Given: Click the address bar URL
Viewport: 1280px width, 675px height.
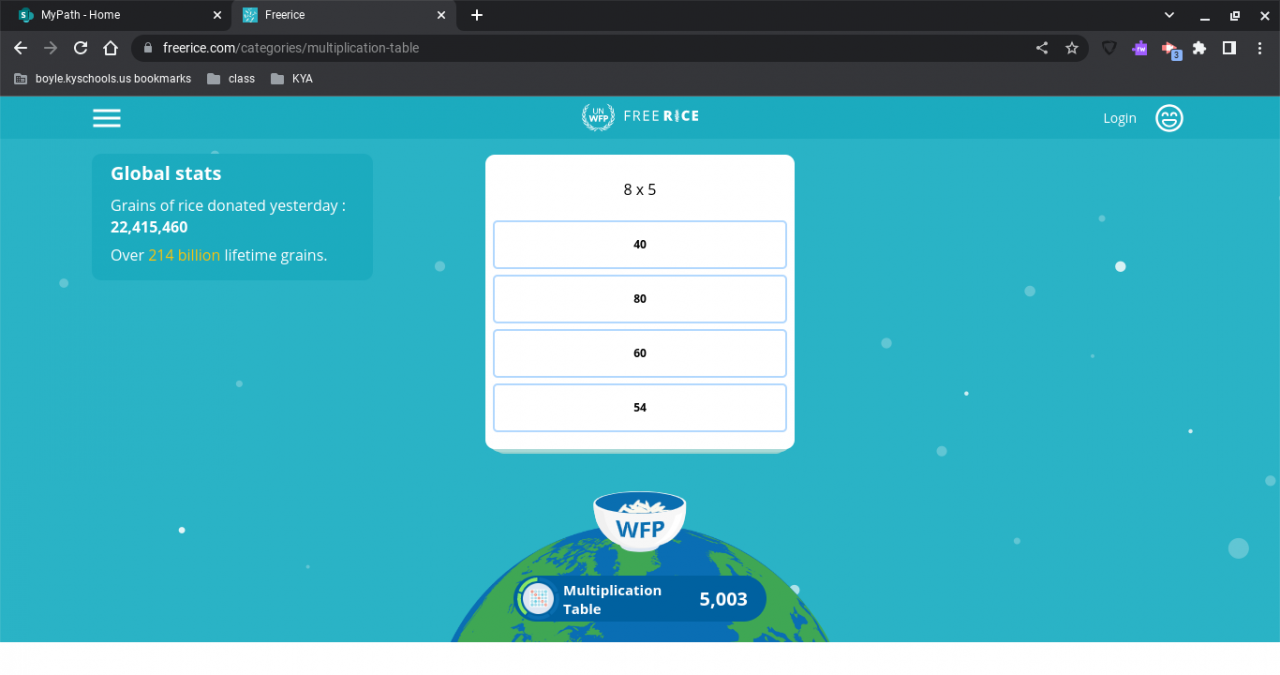Looking at the screenshot, I should tap(291, 48).
